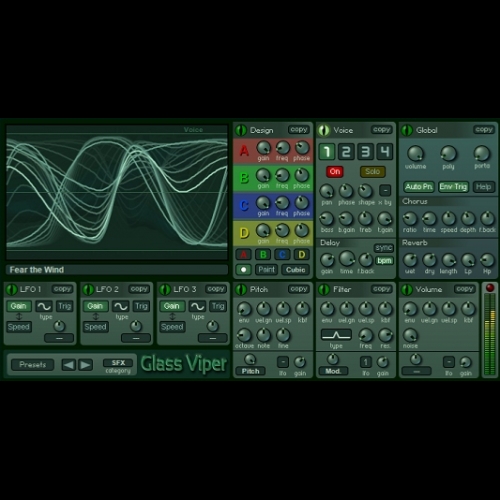Toggle delay sync button
Image resolution: width=500 pixels, height=500 pixels.
tap(384, 248)
